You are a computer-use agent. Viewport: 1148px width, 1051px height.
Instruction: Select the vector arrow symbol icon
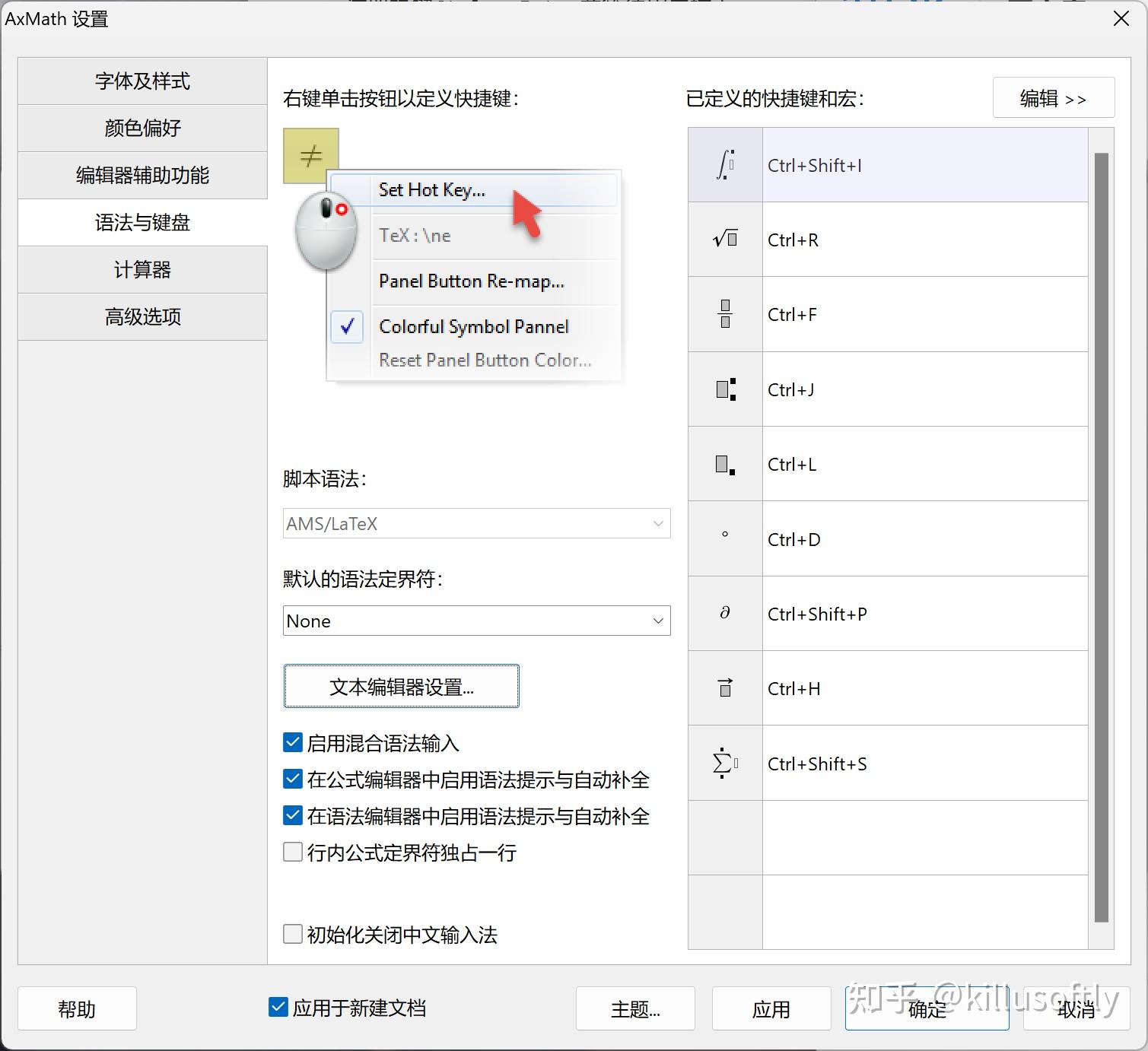tap(724, 687)
